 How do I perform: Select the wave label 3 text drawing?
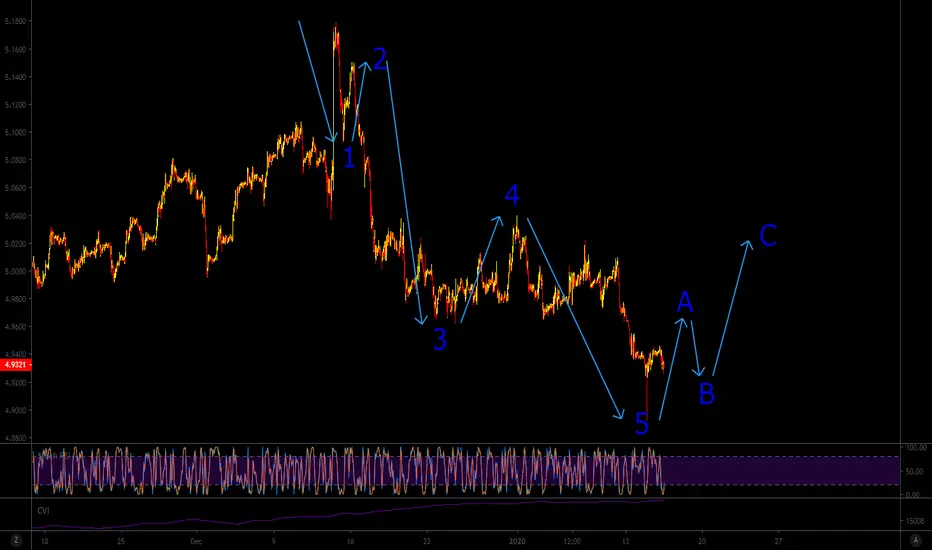[x=439, y=340]
